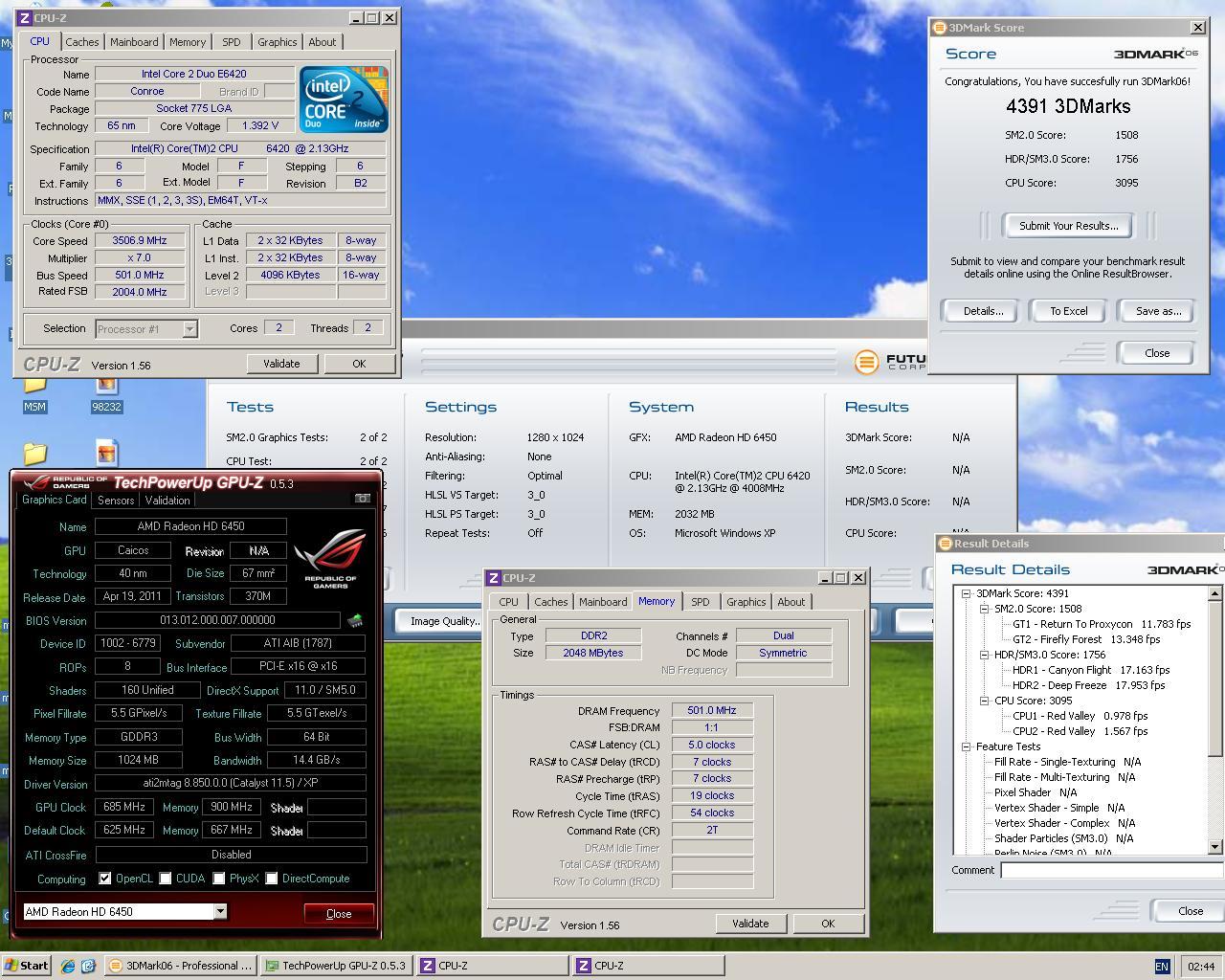Click the Image Quality... button in 3DMark06
The width and height of the screenshot is (1225, 980).
(444, 621)
